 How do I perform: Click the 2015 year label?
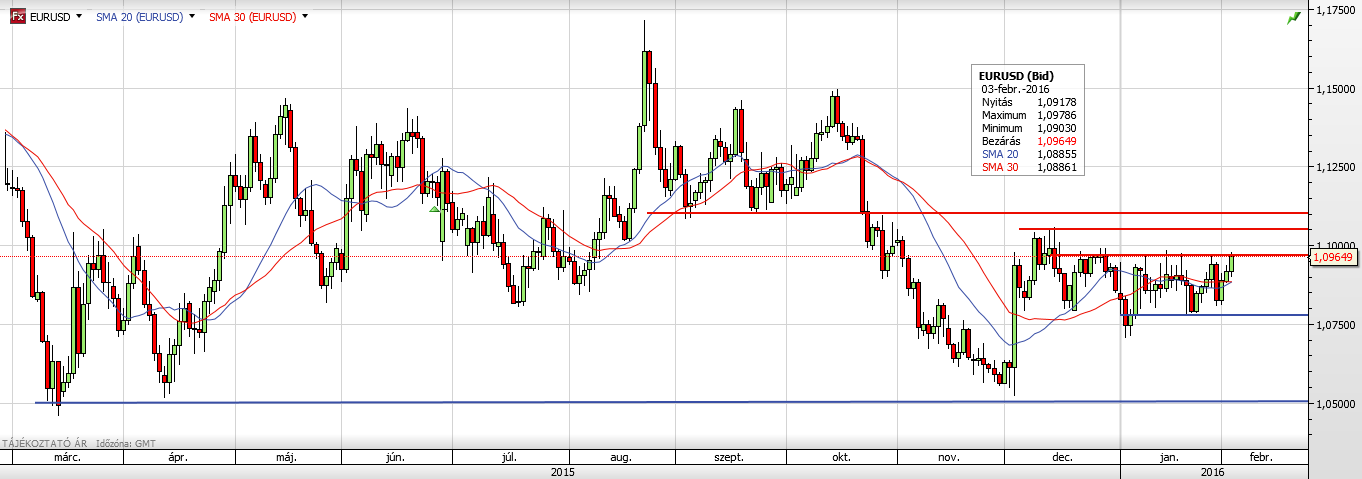563,471
